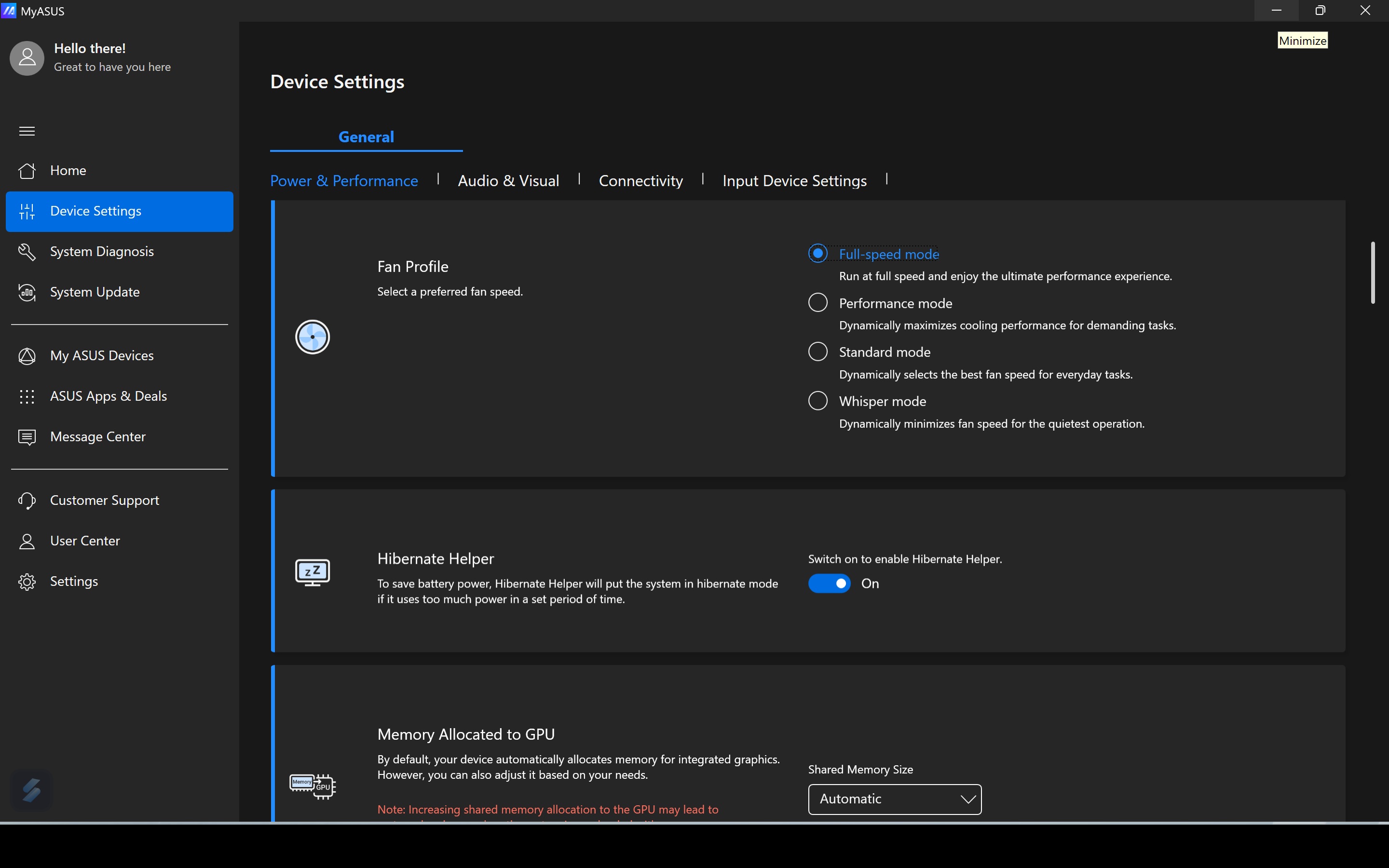
Task: Click the Performance mode label text
Action: 896,303
